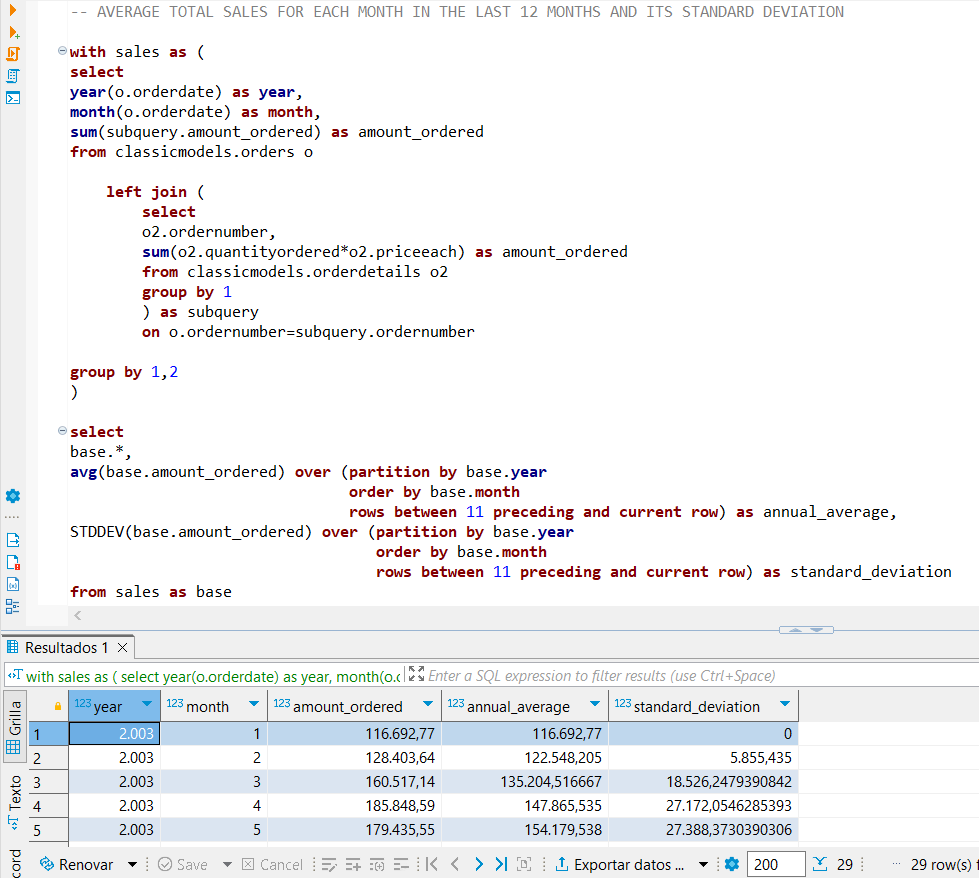Click the horizontal scroll left arrow in the editor
This screenshot has height=878, width=979.
click(x=77, y=616)
